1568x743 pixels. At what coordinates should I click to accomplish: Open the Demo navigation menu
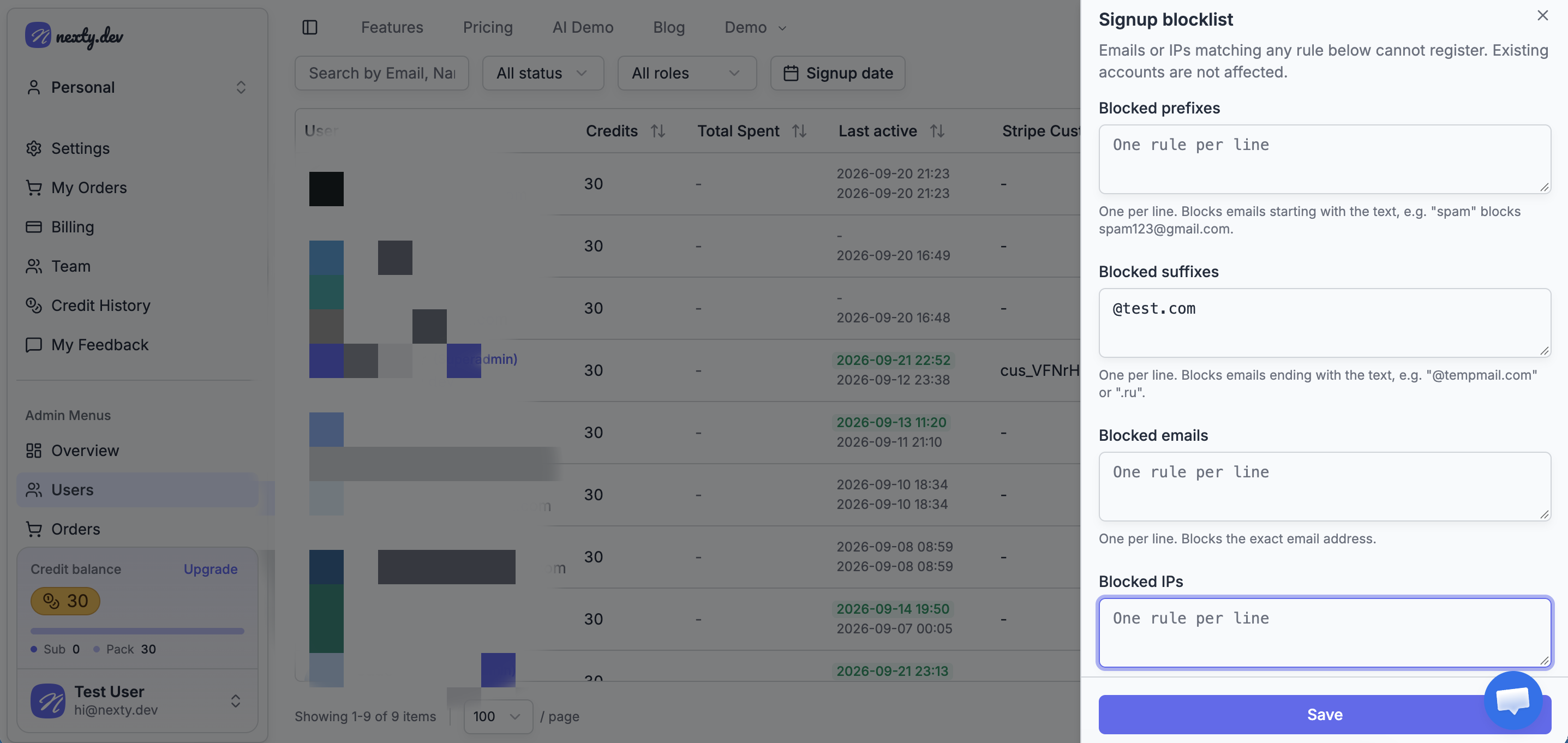pos(756,27)
